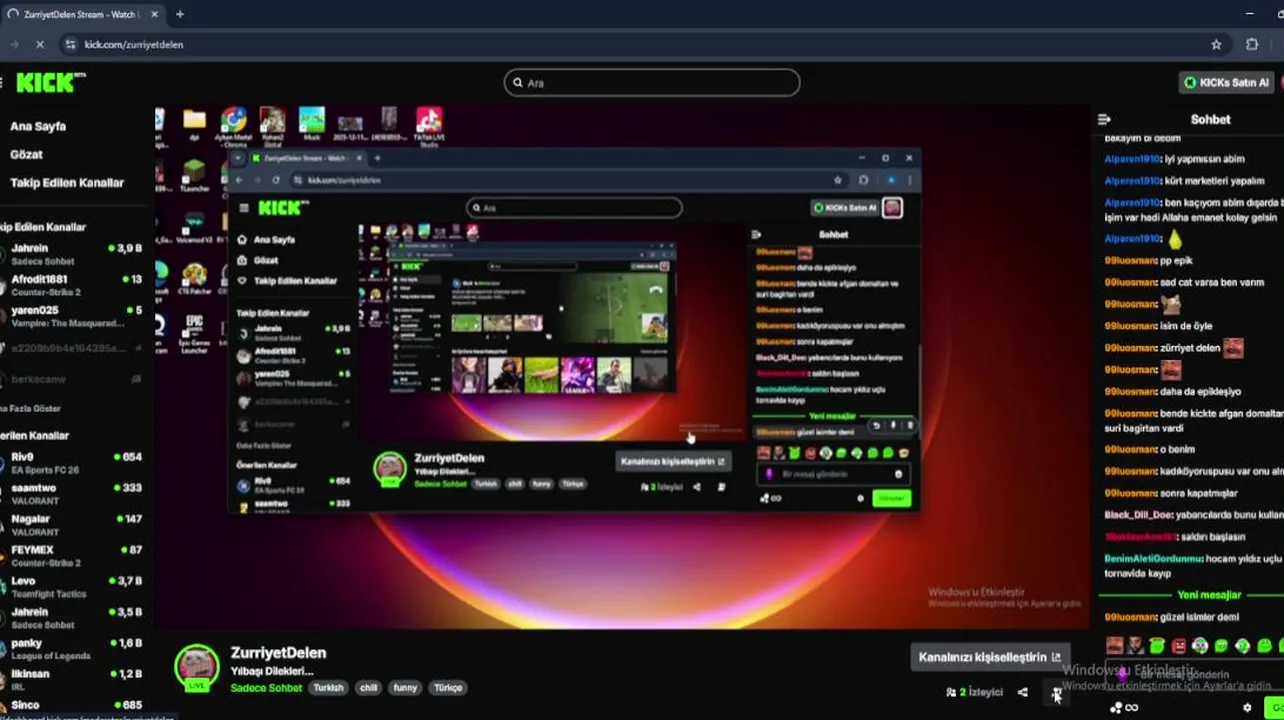Pick the bearded man emote in chat
1284x720 pixels.
pyautogui.click(x=1135, y=646)
